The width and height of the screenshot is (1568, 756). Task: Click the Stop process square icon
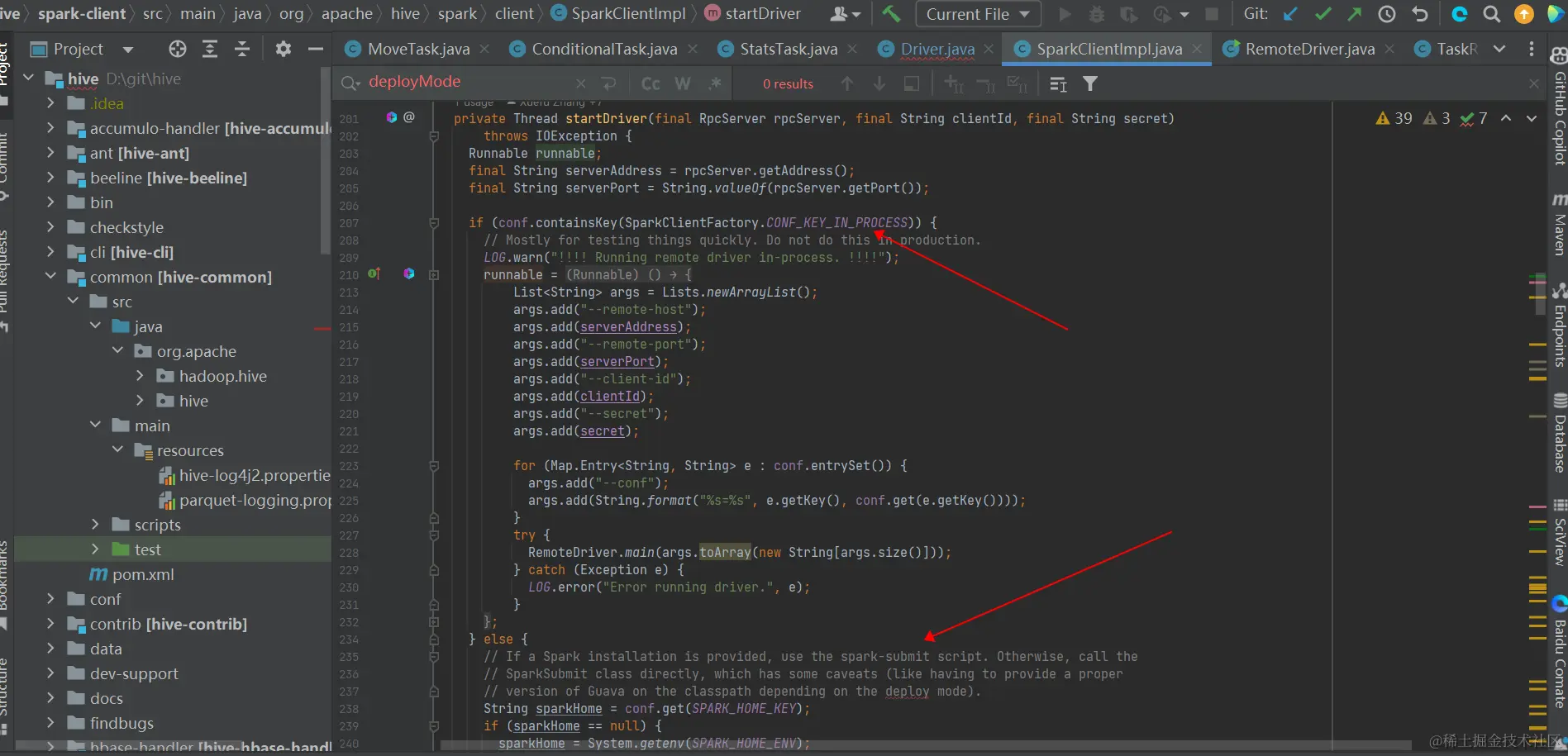click(1212, 14)
